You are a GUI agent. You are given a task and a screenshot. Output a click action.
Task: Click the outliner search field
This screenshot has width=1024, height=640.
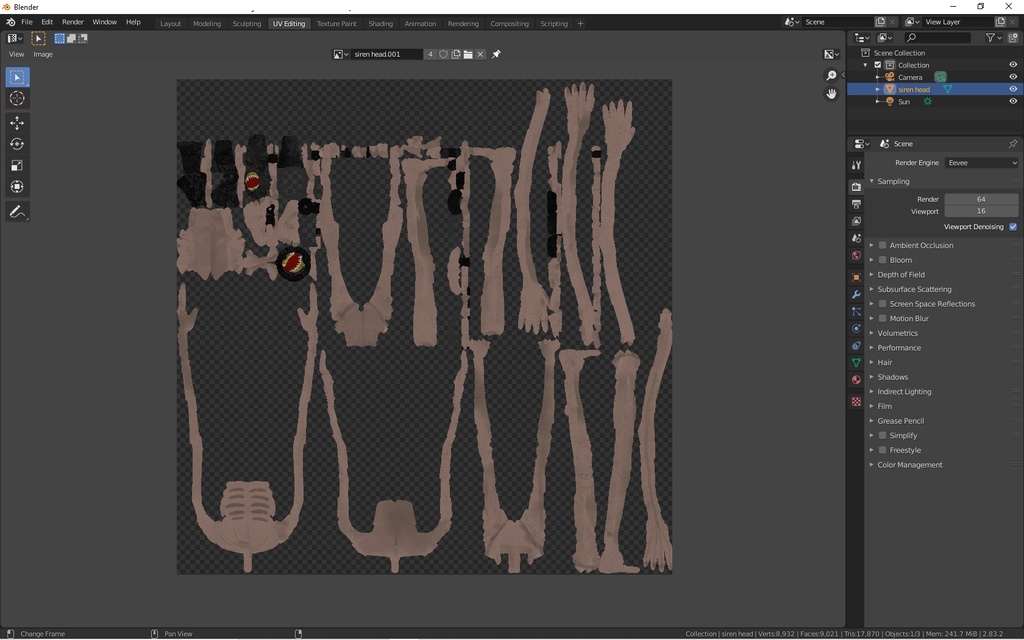pyautogui.click(x=938, y=38)
